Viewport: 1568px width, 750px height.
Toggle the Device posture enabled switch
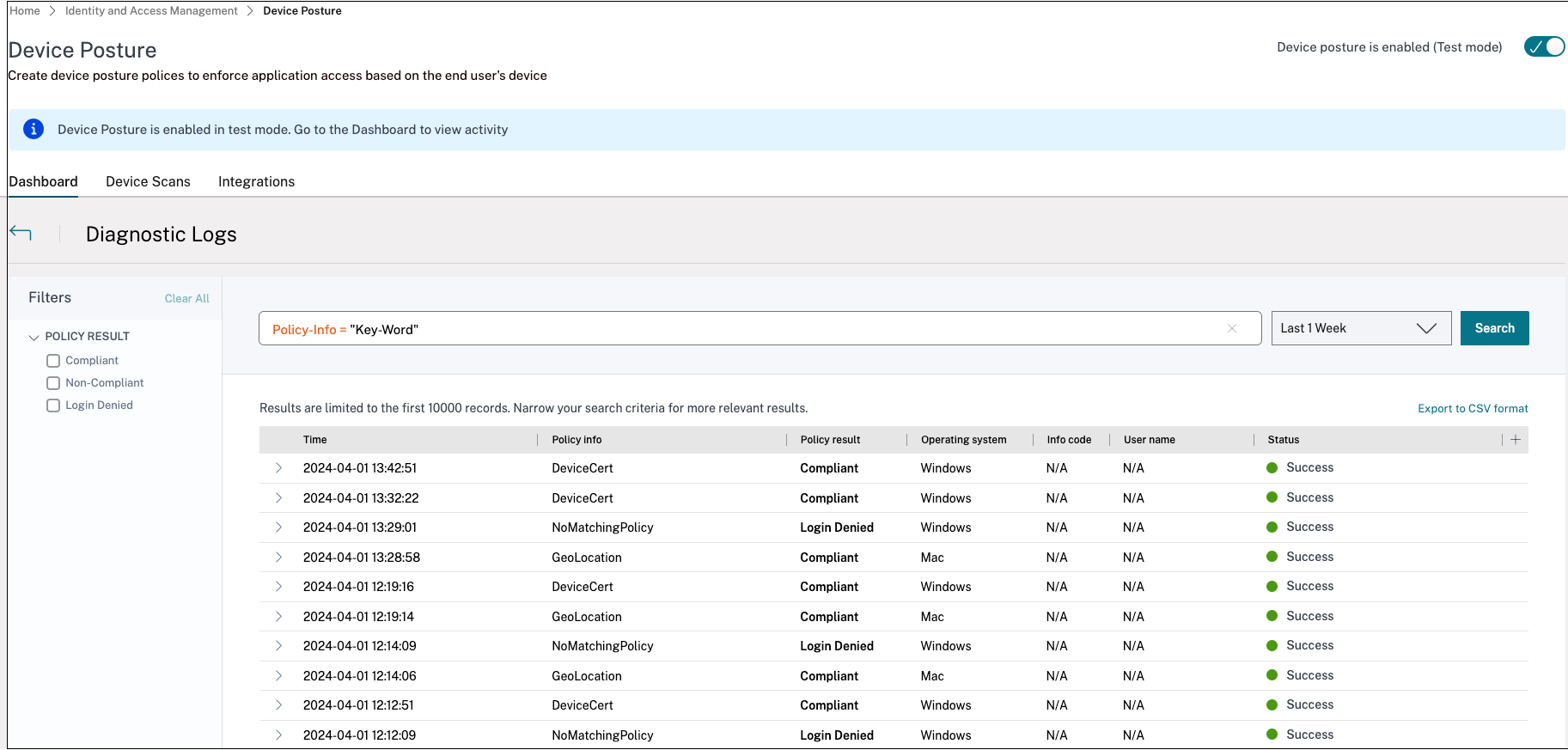pos(1544,47)
